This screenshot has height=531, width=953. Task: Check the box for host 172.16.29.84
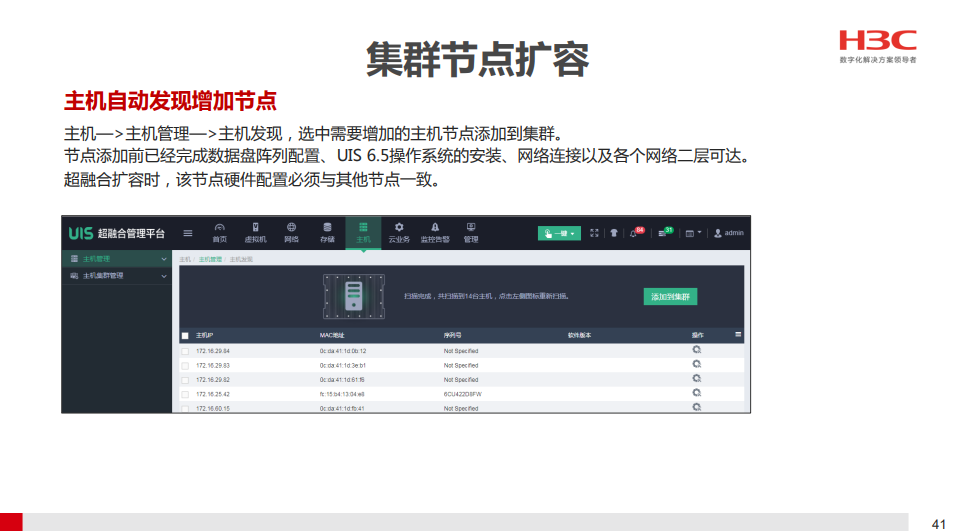tap(185, 351)
